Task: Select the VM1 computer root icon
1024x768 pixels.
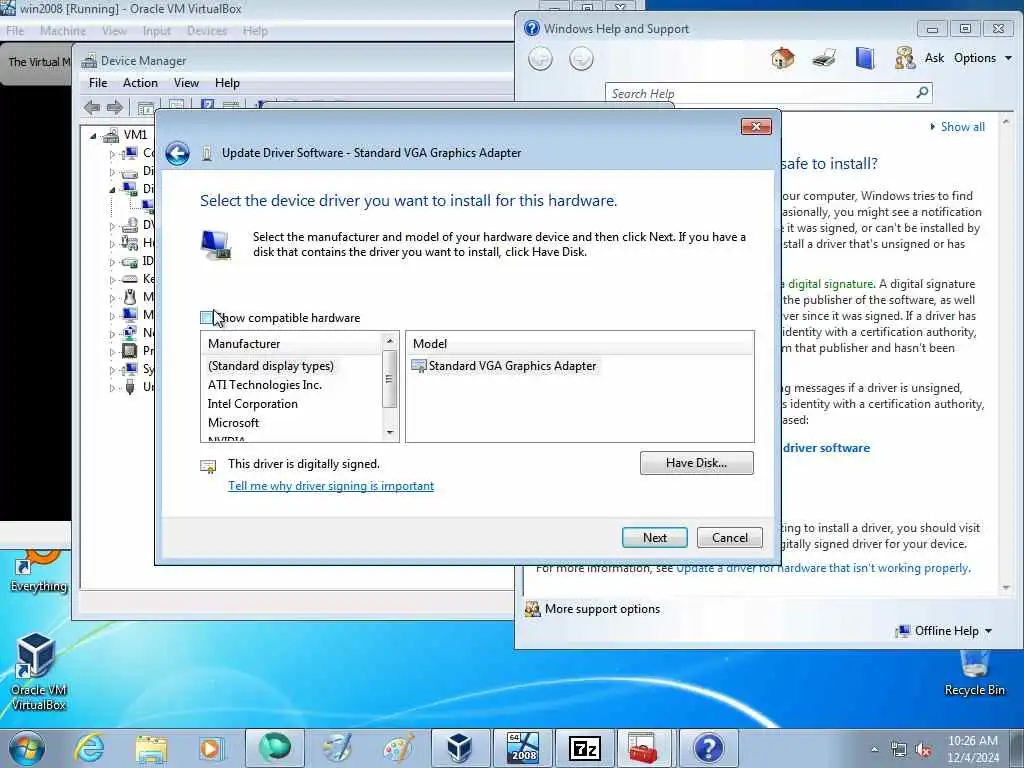Action: tap(111, 135)
